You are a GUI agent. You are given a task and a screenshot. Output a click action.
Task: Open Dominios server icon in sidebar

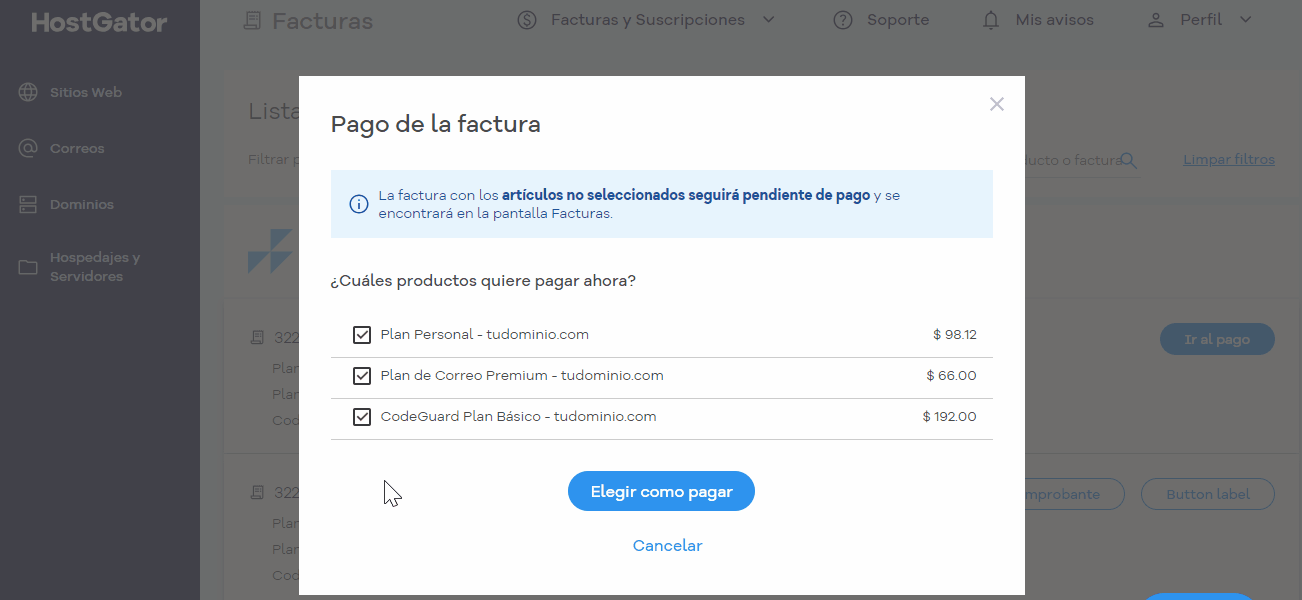[28, 204]
